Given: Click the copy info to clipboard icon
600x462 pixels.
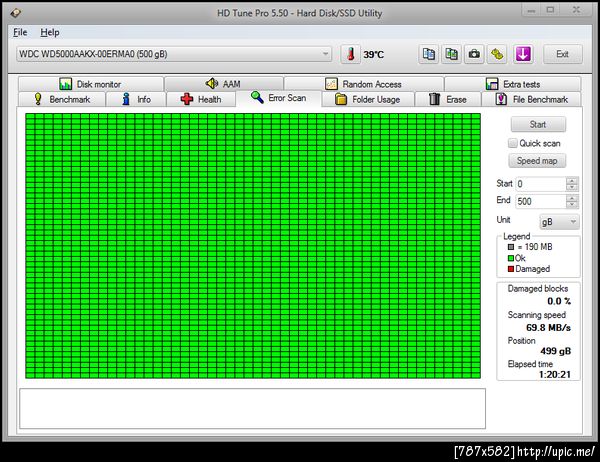Looking at the screenshot, I should [429, 54].
